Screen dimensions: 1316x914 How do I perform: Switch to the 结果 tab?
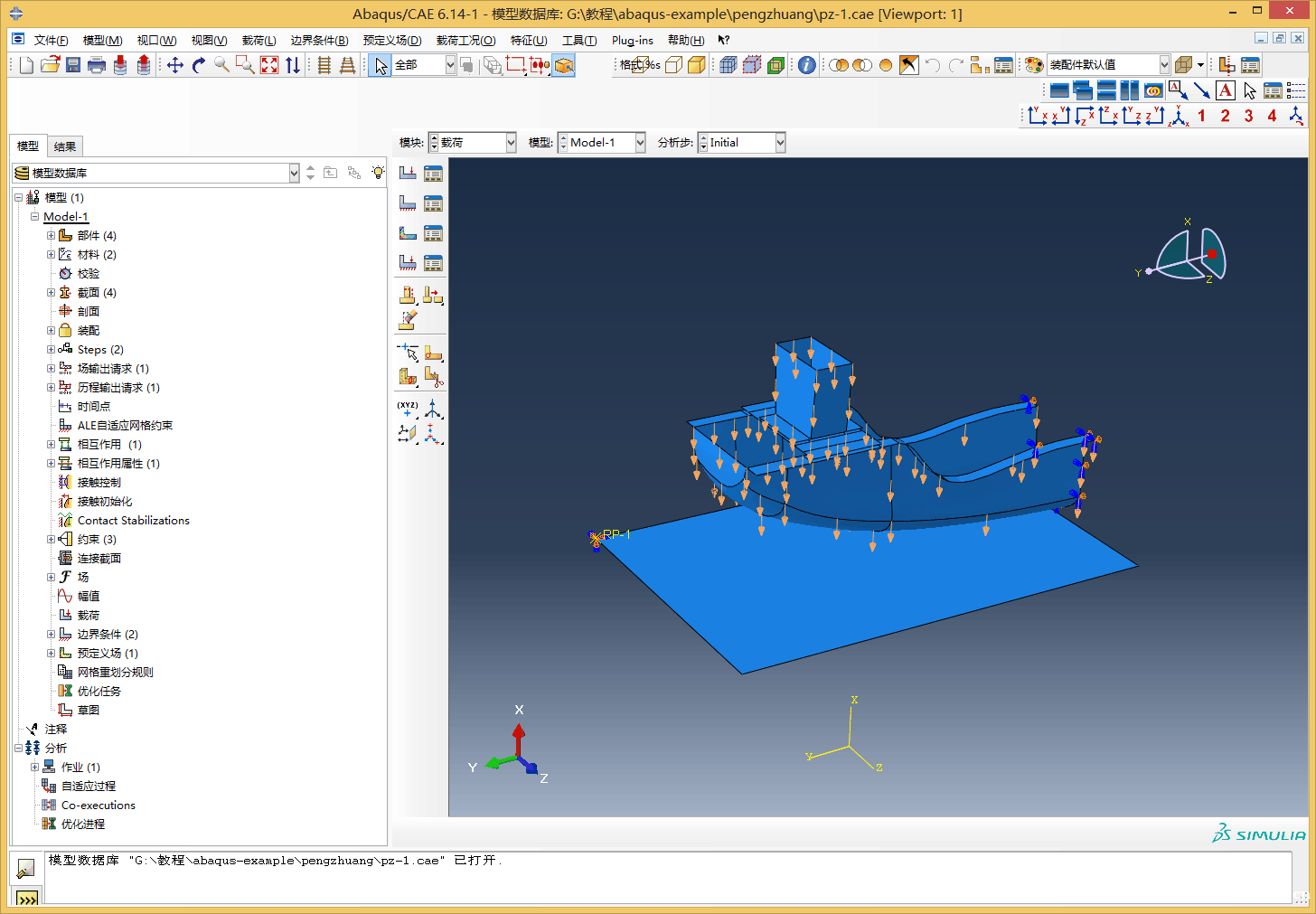(64, 146)
